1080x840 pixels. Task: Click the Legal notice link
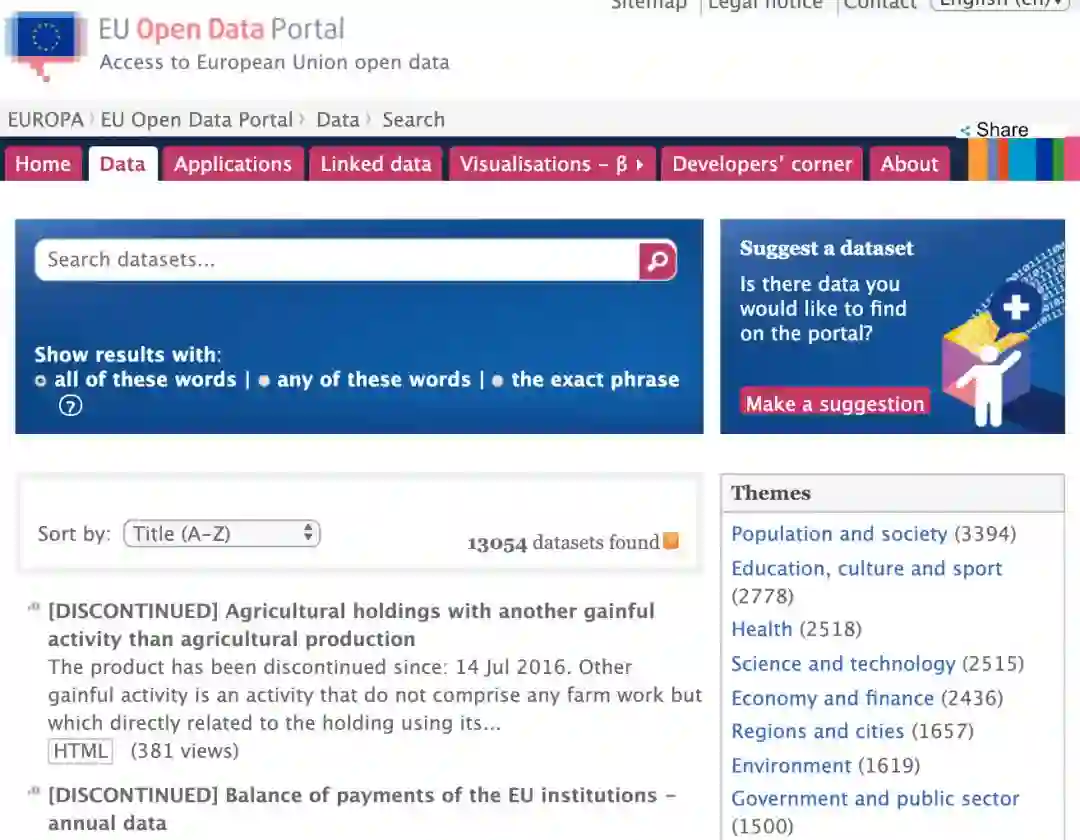(x=765, y=4)
